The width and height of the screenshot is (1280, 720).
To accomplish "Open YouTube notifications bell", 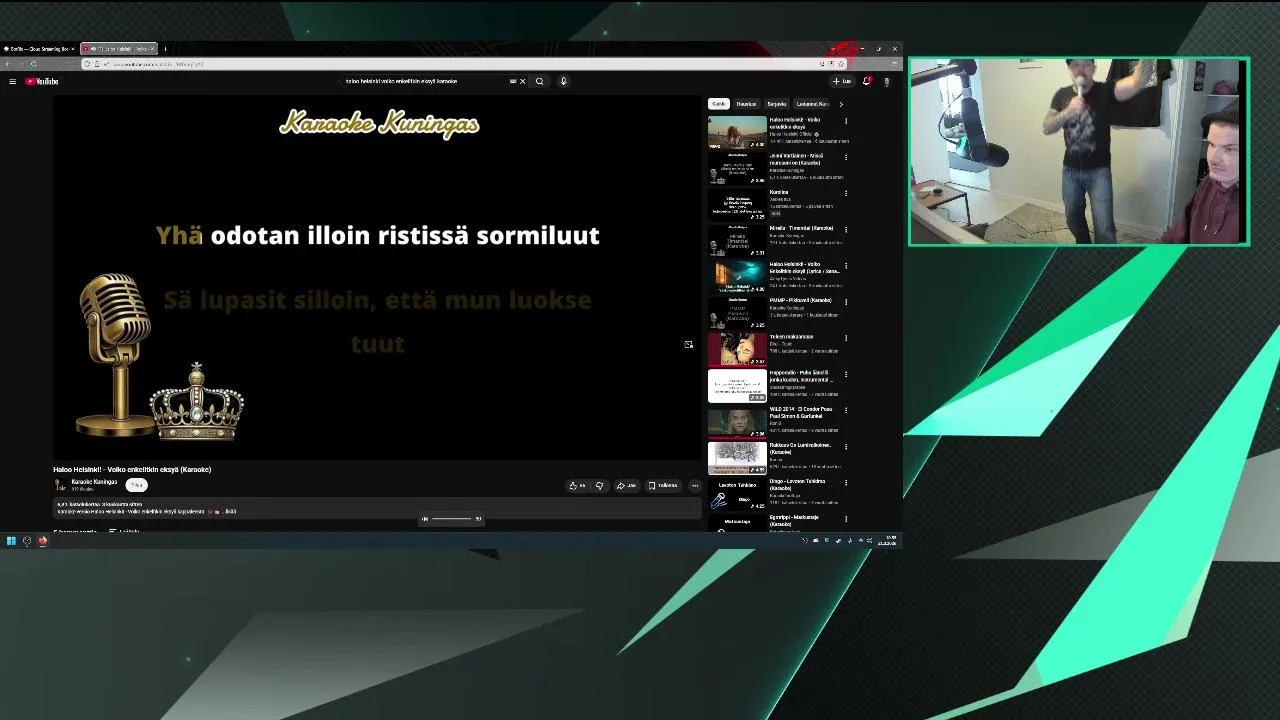I will (x=867, y=81).
